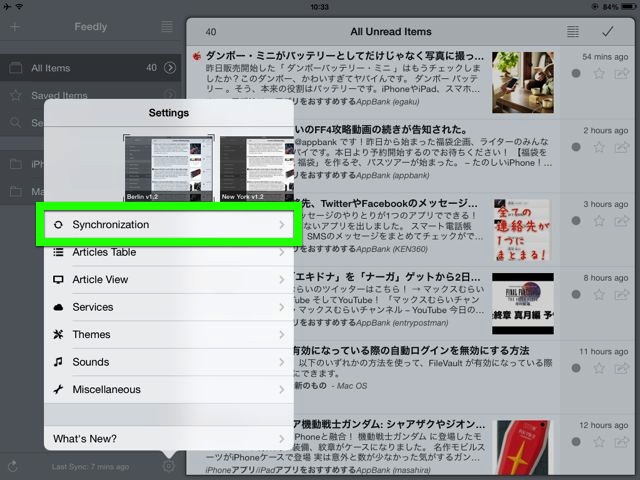Screen dimensions: 640x480
Task: Toggle read dot for 2 hours ago article
Action: pos(576,147)
